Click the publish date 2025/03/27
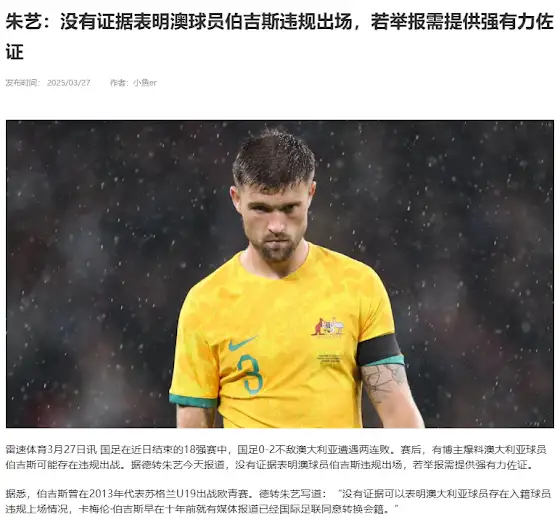This screenshot has height=522, width=560. (x=69, y=83)
